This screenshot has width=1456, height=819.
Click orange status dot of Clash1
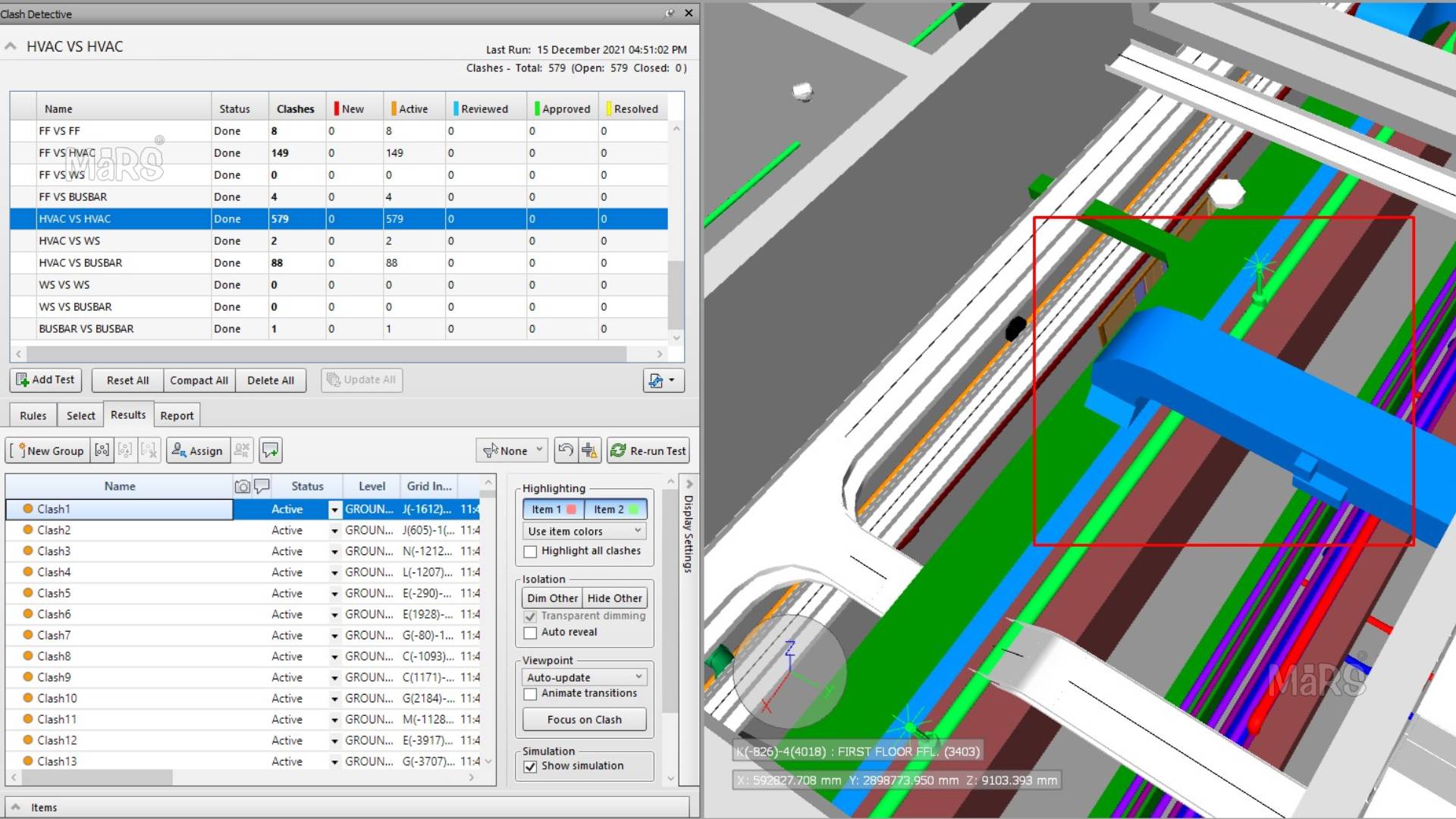pyautogui.click(x=28, y=509)
